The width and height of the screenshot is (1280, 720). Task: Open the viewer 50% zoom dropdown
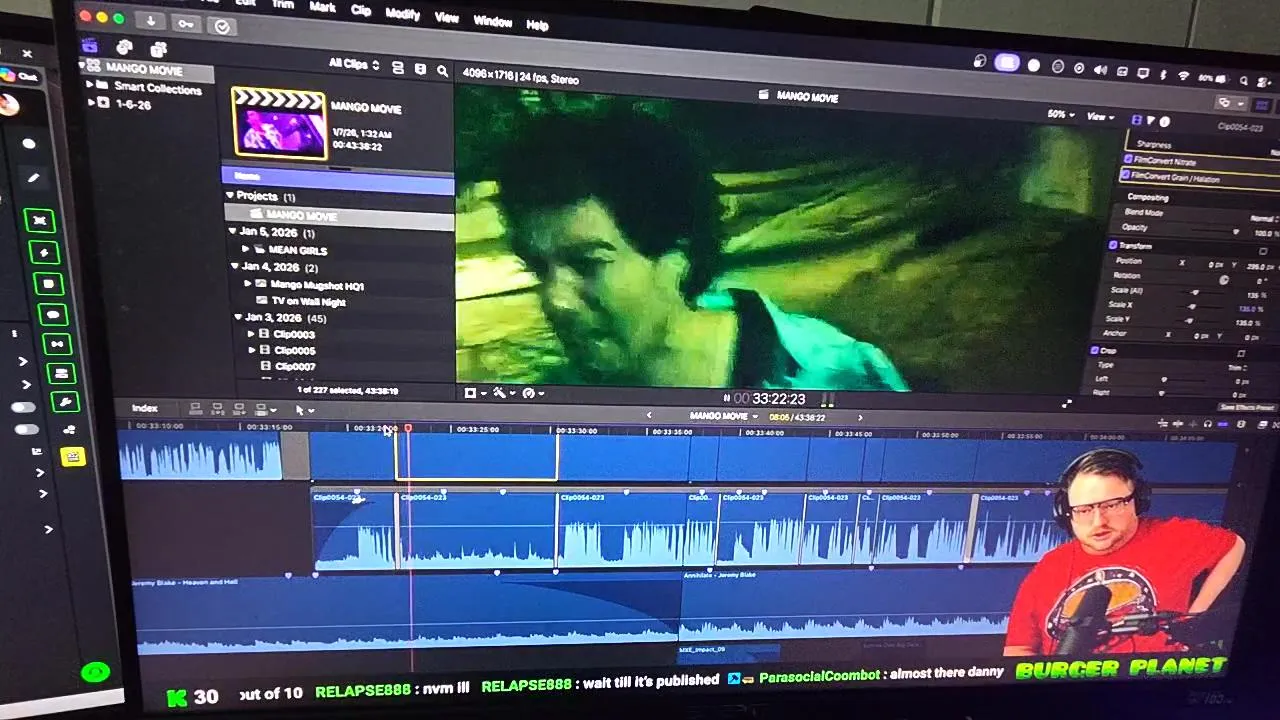click(x=1061, y=114)
